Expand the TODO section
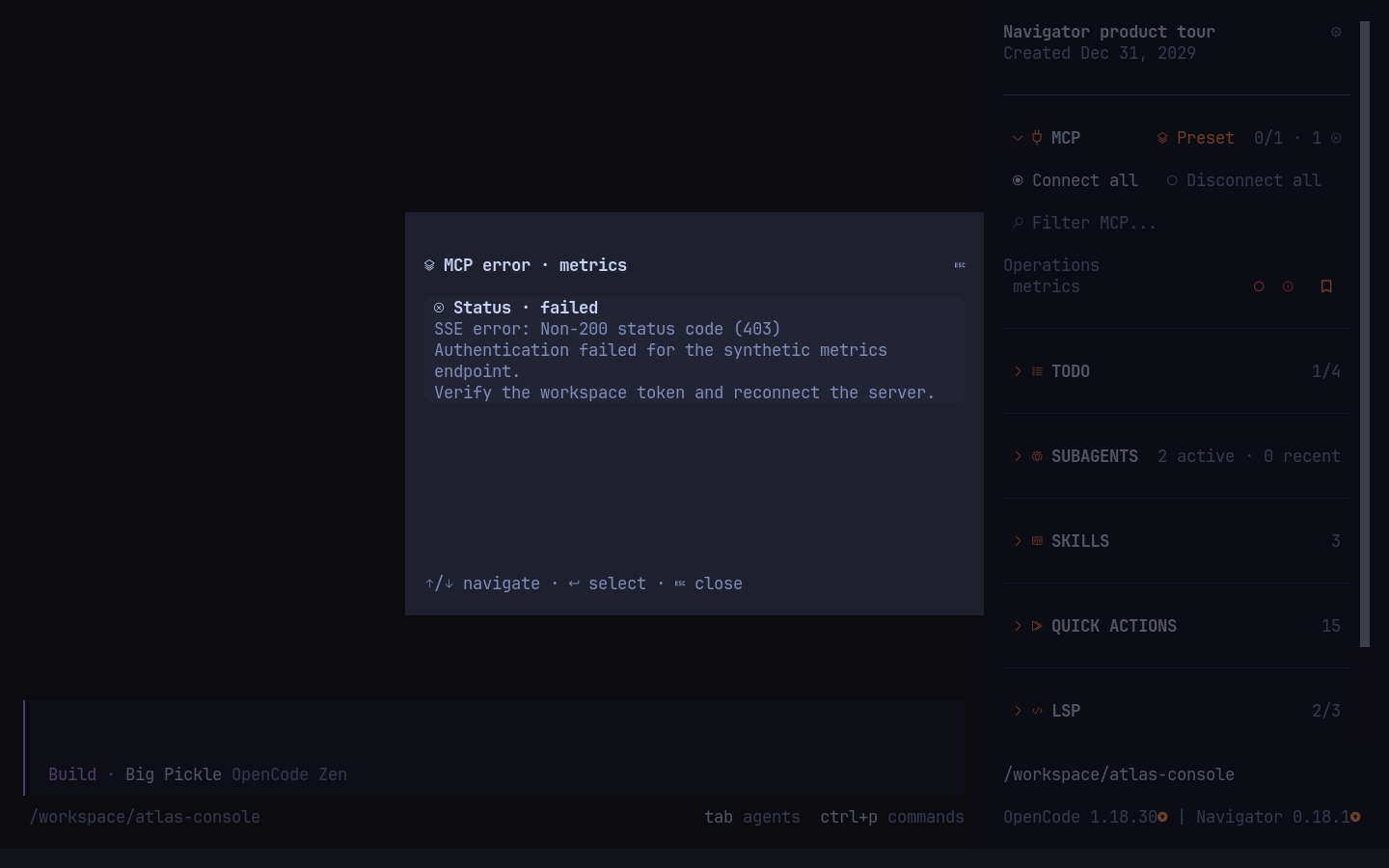1389x868 pixels. [1018, 371]
